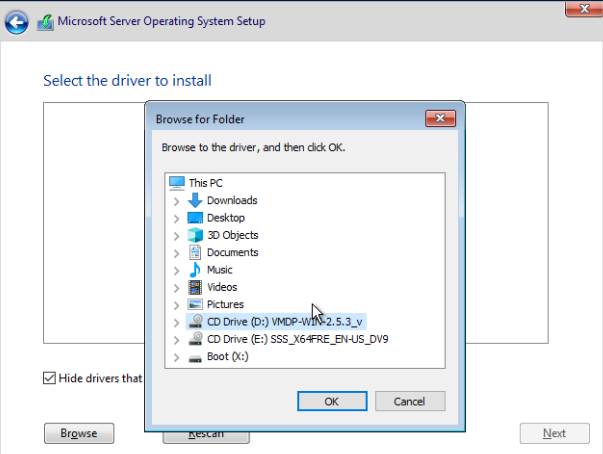Click the Browse button
Image resolution: width=603 pixels, height=454 pixels.
(79, 433)
